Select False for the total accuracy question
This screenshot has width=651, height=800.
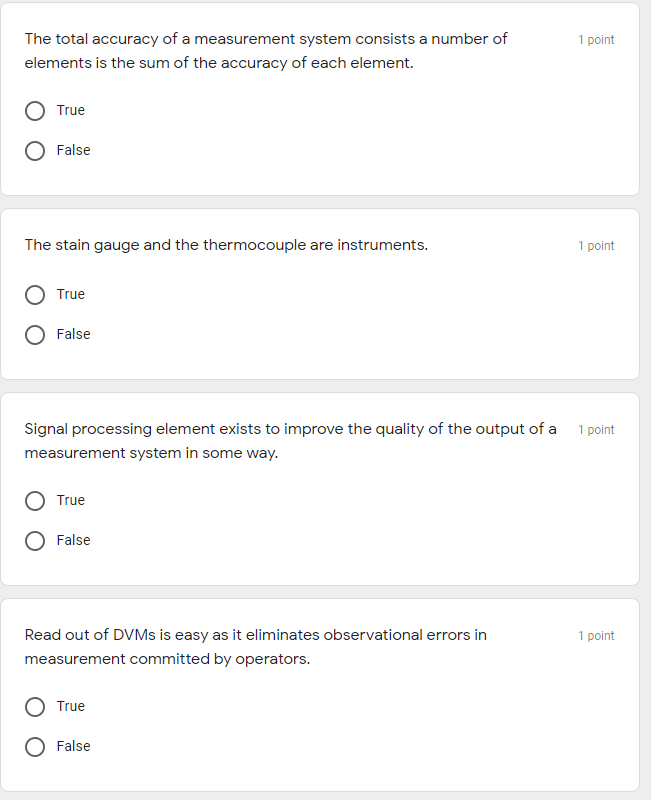click(x=35, y=150)
